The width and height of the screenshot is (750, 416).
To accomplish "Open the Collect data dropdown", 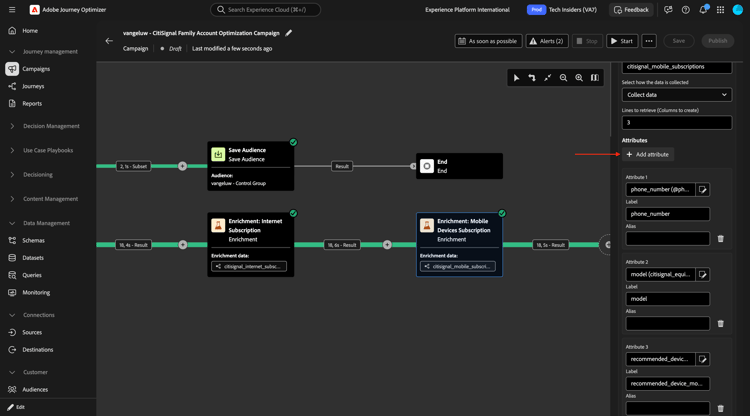I will pos(676,95).
